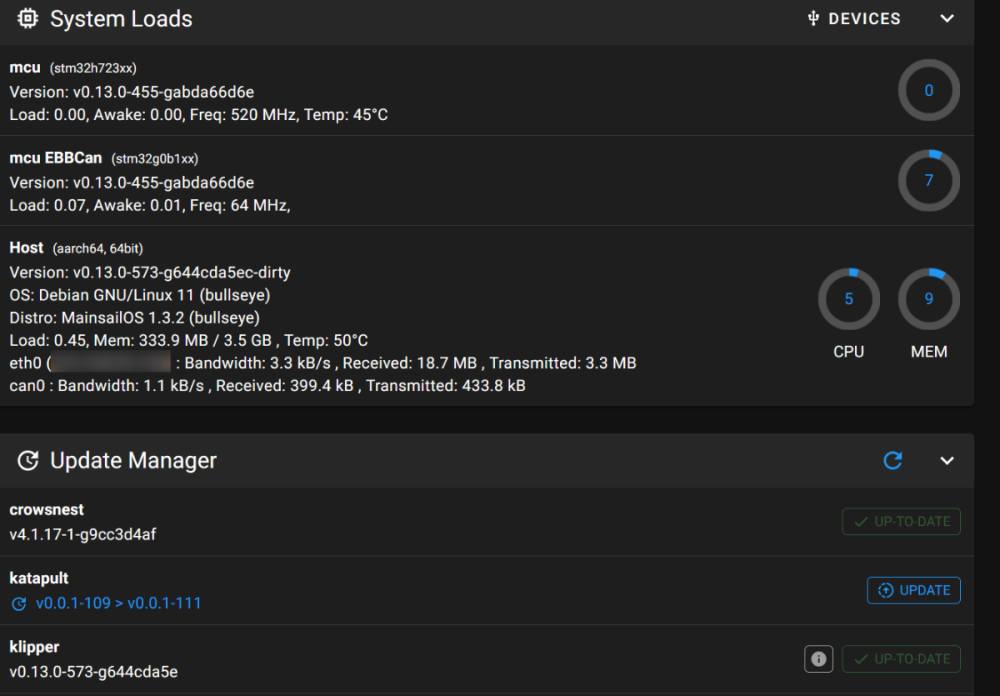Click the System Loads chip icon

point(27,19)
